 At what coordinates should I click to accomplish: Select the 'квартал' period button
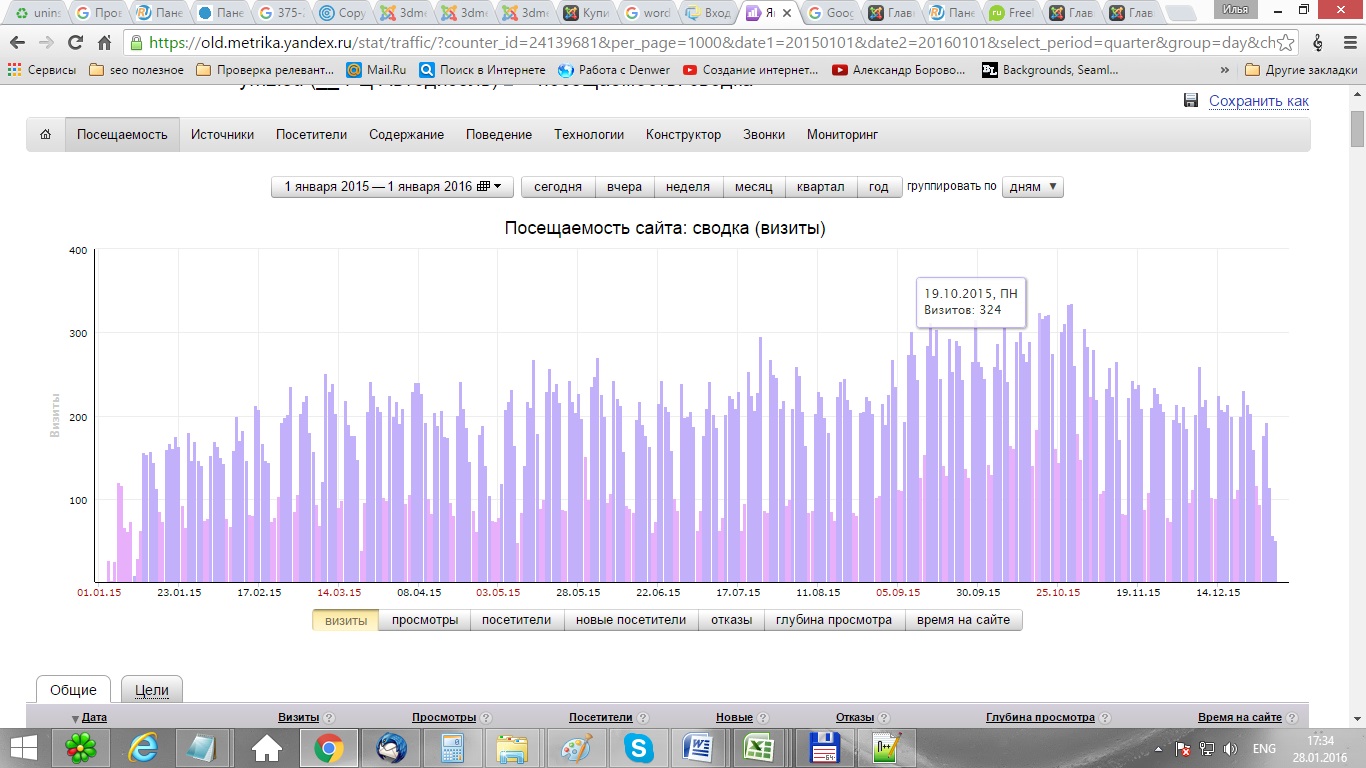[x=821, y=187]
